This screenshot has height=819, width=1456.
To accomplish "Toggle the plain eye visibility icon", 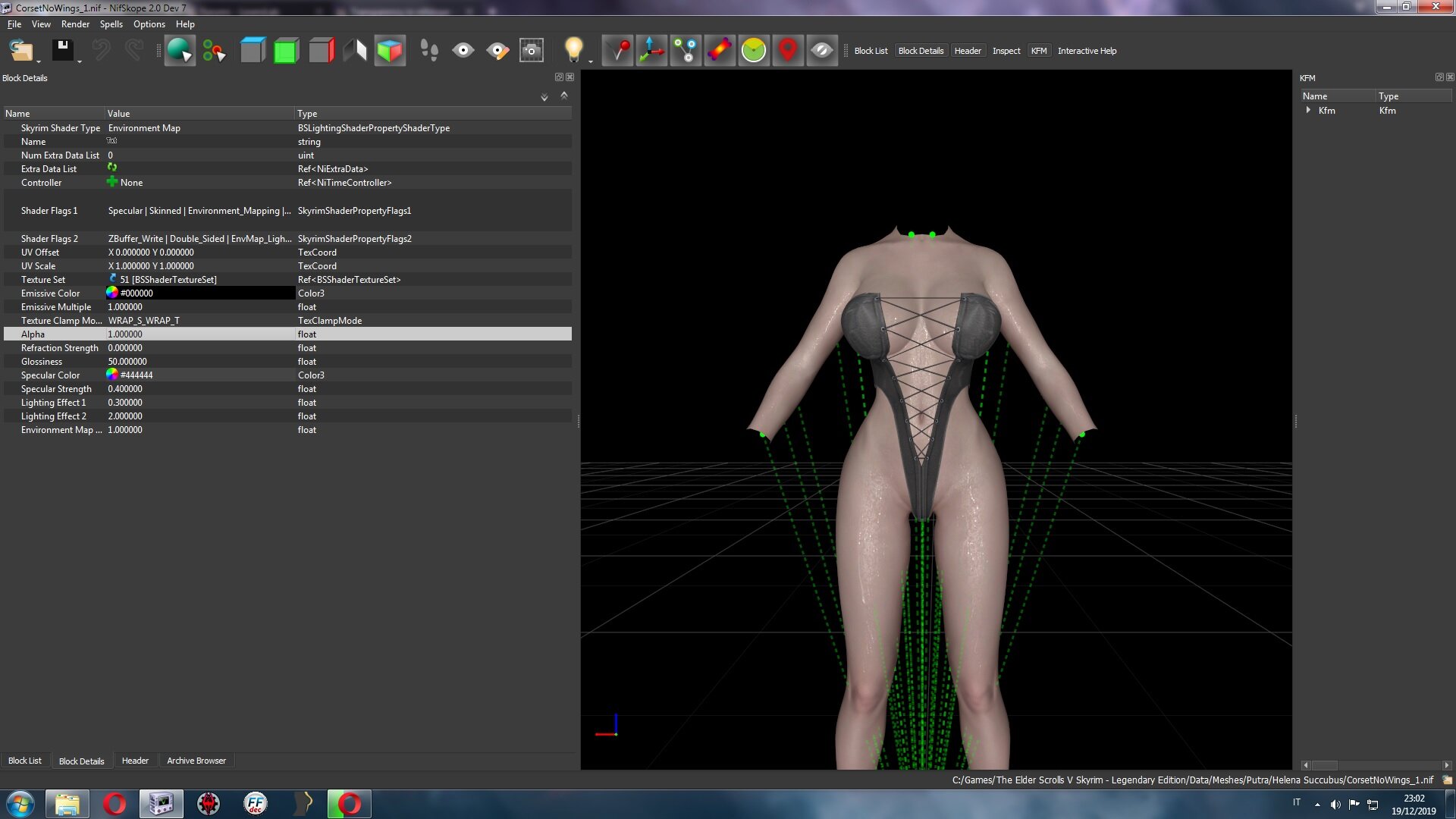I will click(x=463, y=51).
